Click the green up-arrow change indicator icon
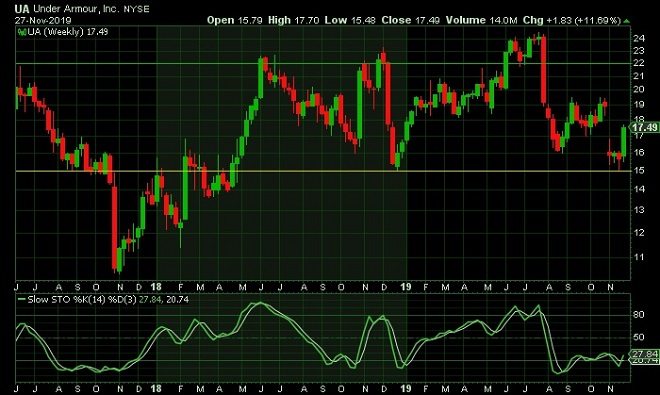This screenshot has width=660, height=395. [x=626, y=21]
